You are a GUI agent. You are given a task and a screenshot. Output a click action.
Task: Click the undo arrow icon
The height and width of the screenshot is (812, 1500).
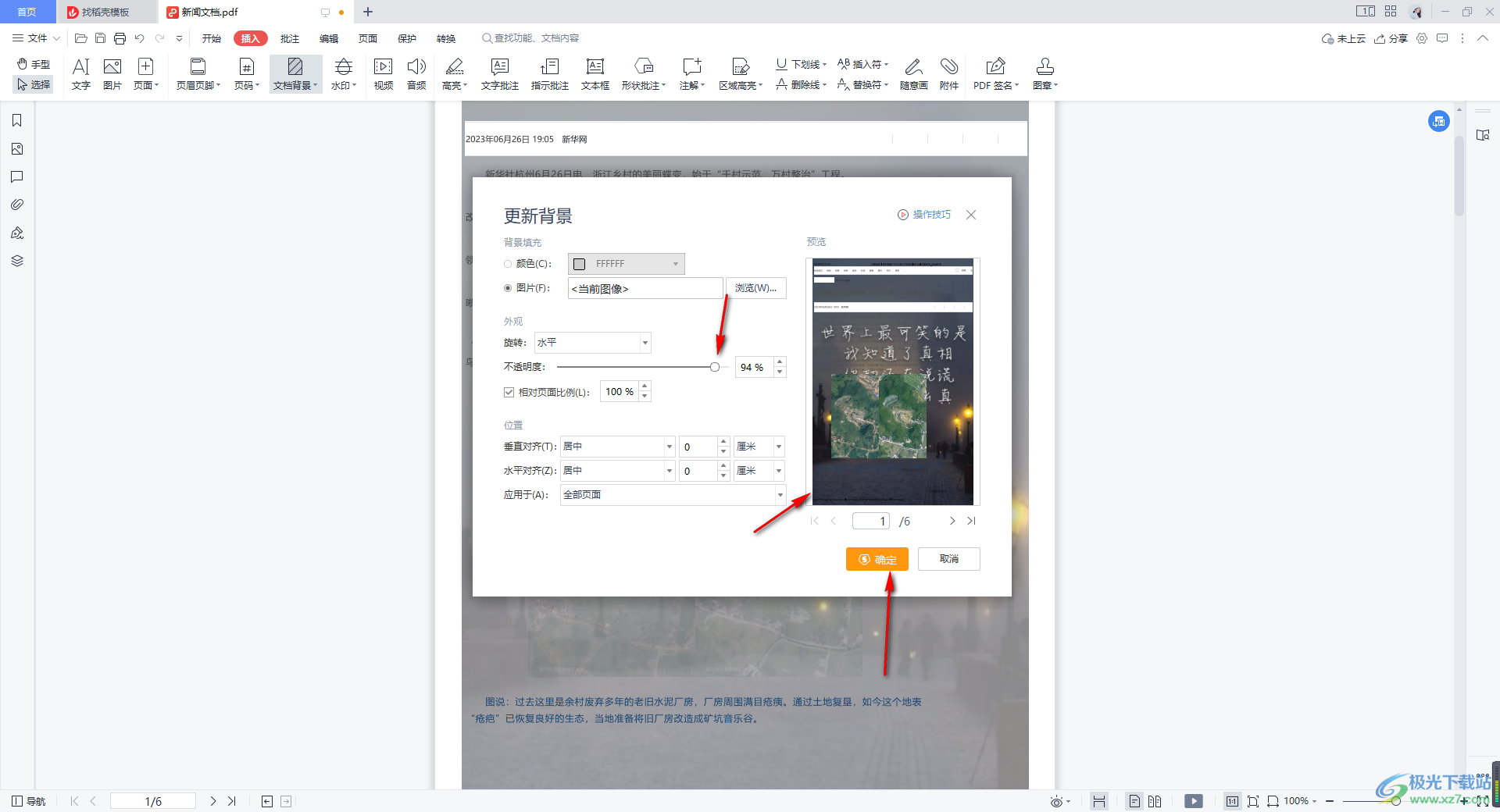tap(139, 38)
